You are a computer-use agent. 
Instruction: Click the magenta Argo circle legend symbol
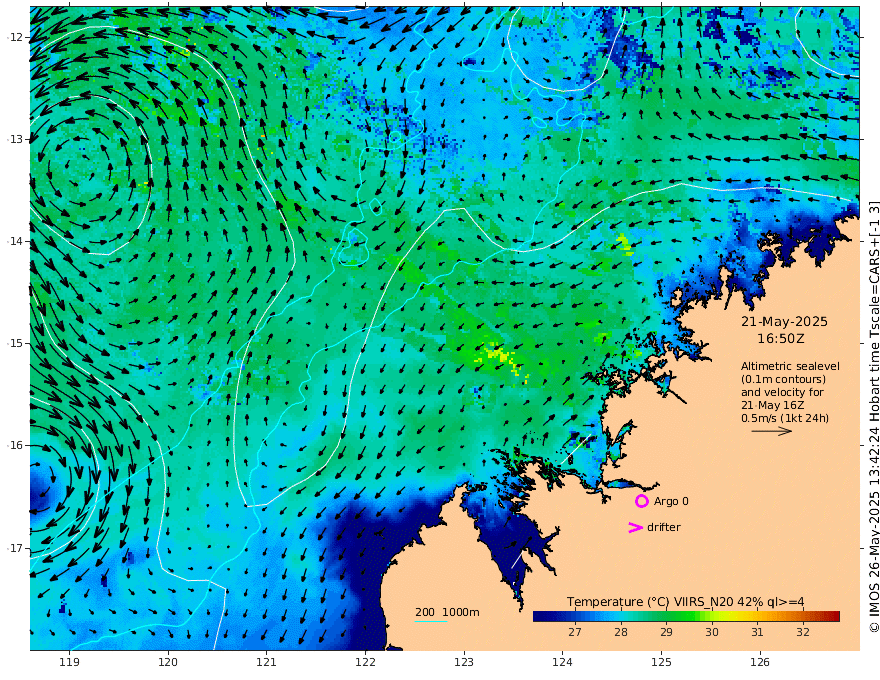pyautogui.click(x=642, y=501)
